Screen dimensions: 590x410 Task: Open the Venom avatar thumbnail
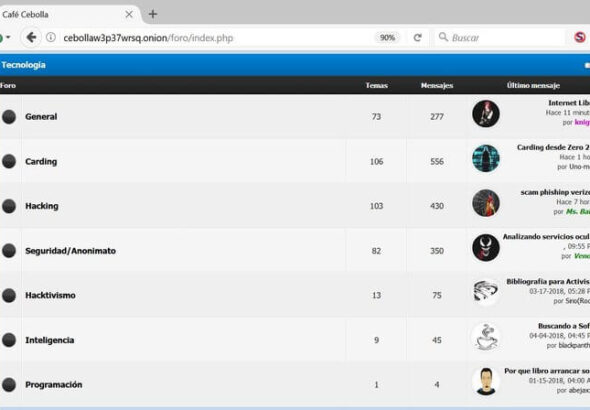pos(486,248)
